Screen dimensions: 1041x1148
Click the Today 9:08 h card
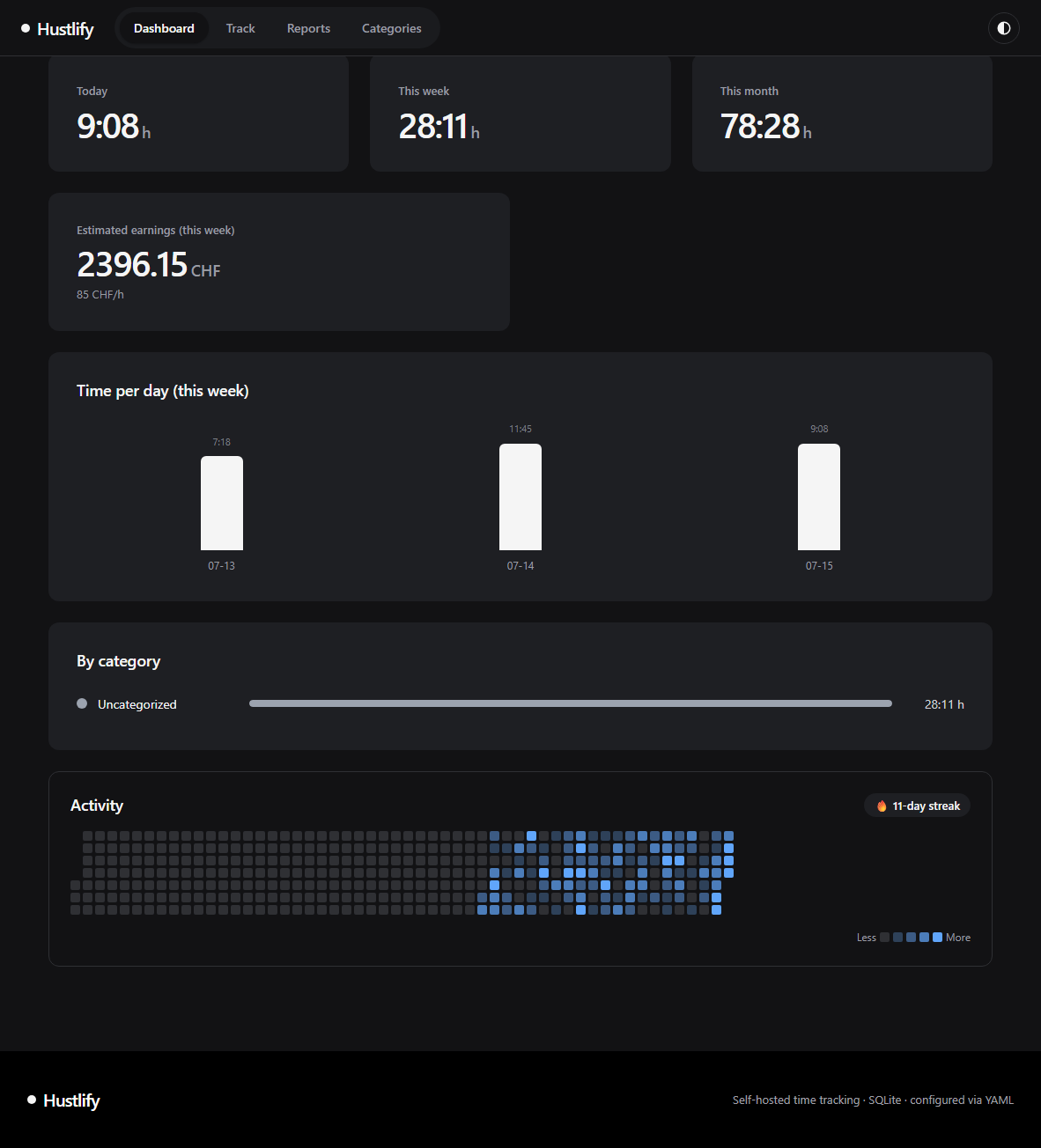click(199, 114)
